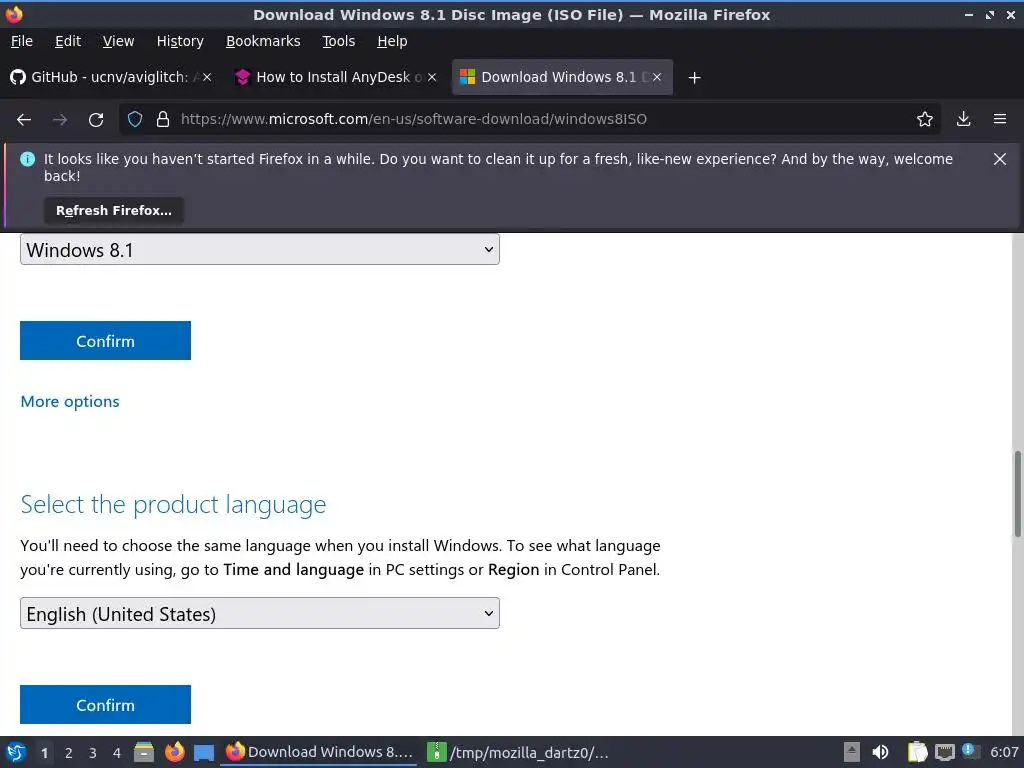Image resolution: width=1024 pixels, height=768 pixels.
Task: Open the More options link
Action: [x=70, y=402]
